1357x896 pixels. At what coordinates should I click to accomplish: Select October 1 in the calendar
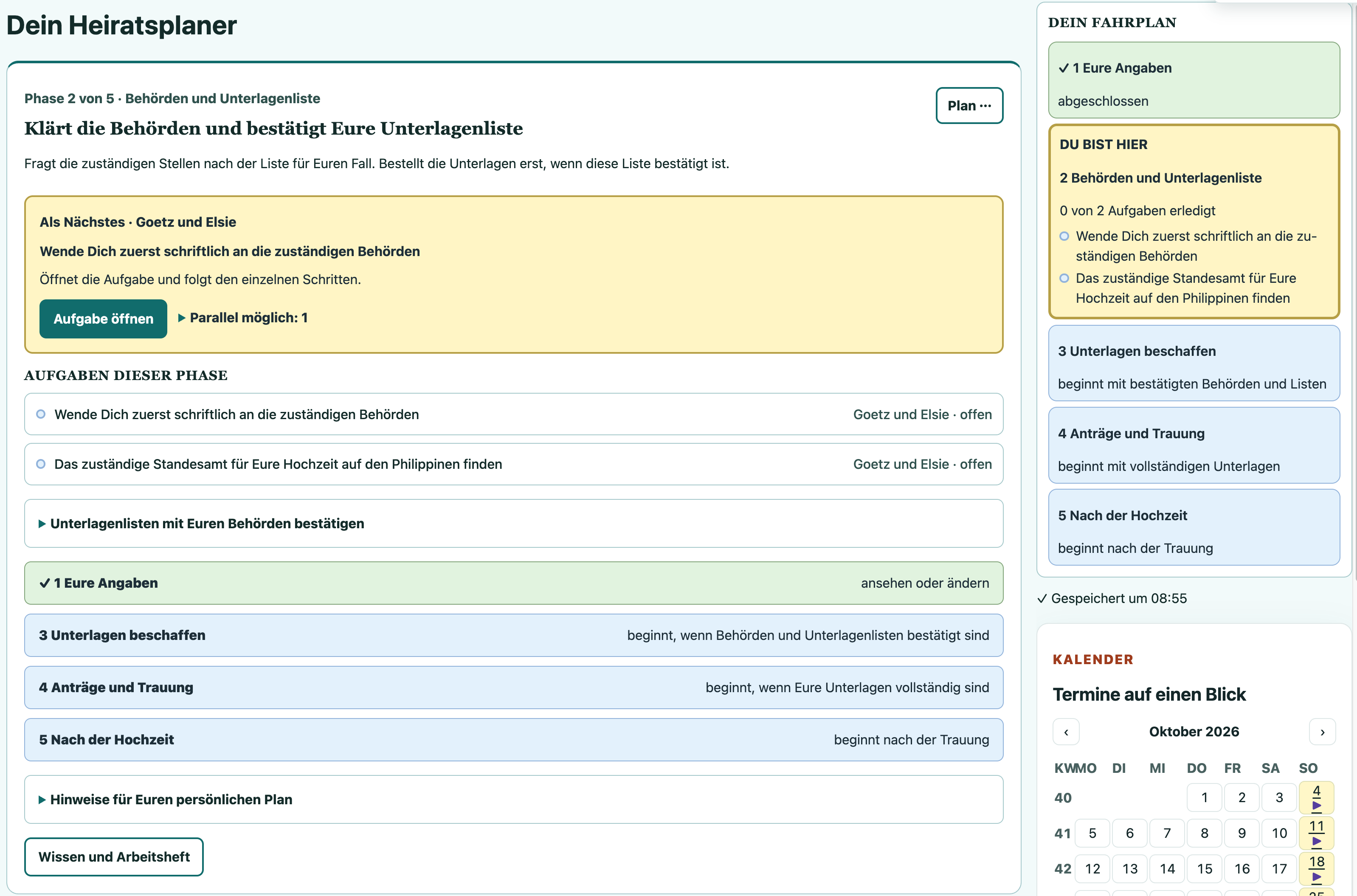click(1204, 798)
